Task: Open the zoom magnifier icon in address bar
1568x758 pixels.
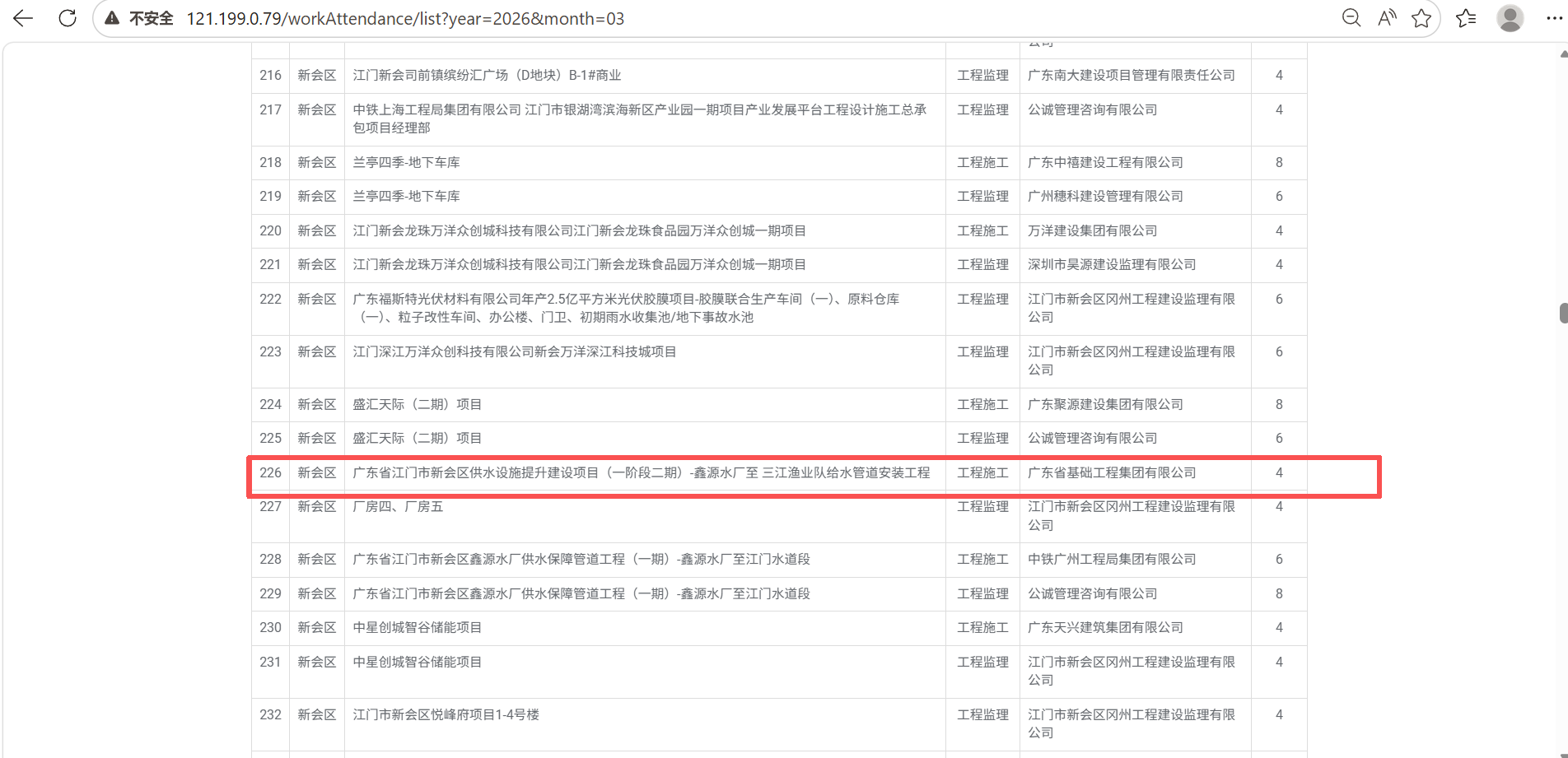Action: click(x=1351, y=18)
